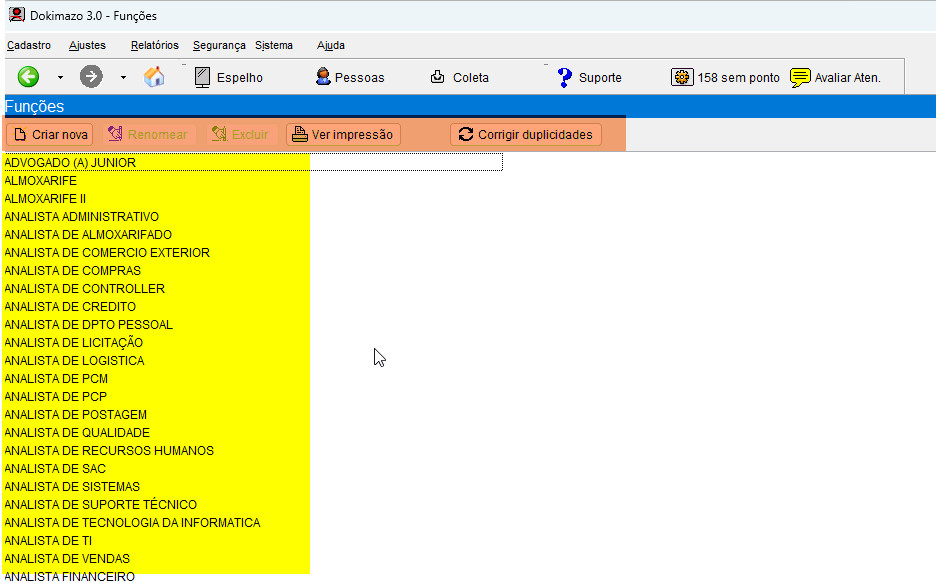The image size is (936, 583).
Task: Expand the forward button history dropdown
Action: (123, 77)
